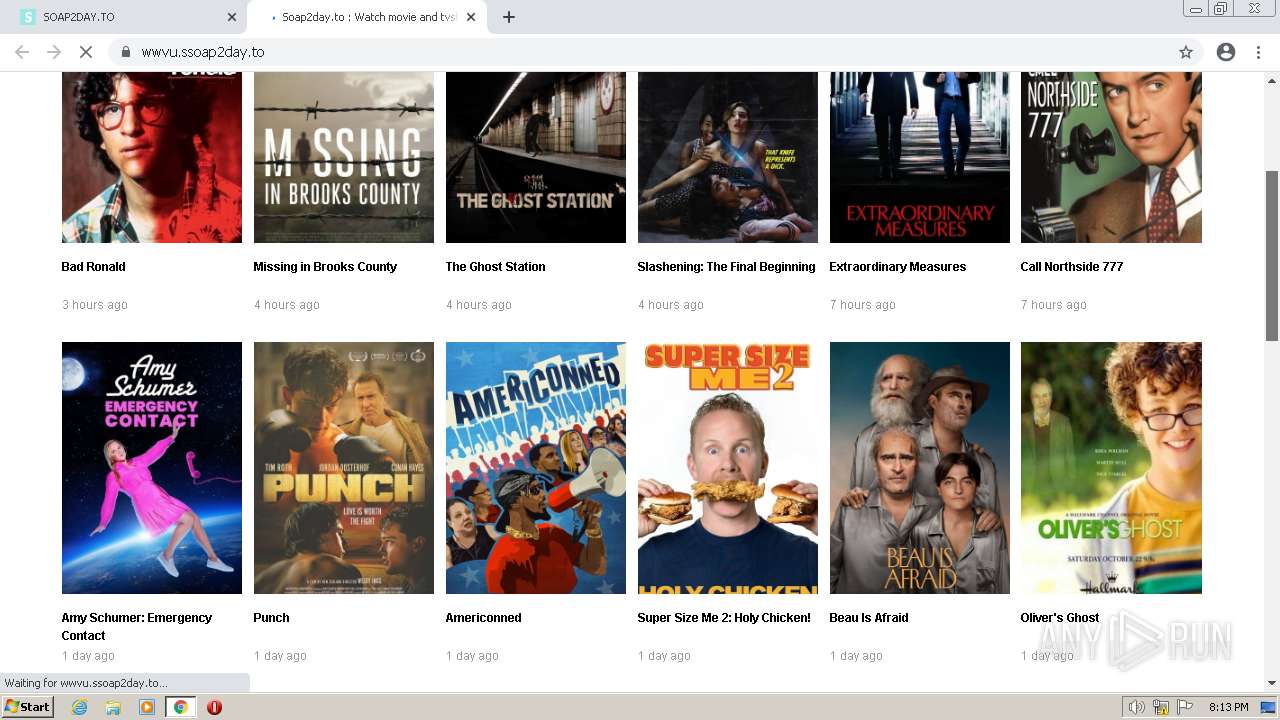Close the SOAP2DAY.TO tab
Viewport: 1280px width, 720px height.
coord(232,17)
